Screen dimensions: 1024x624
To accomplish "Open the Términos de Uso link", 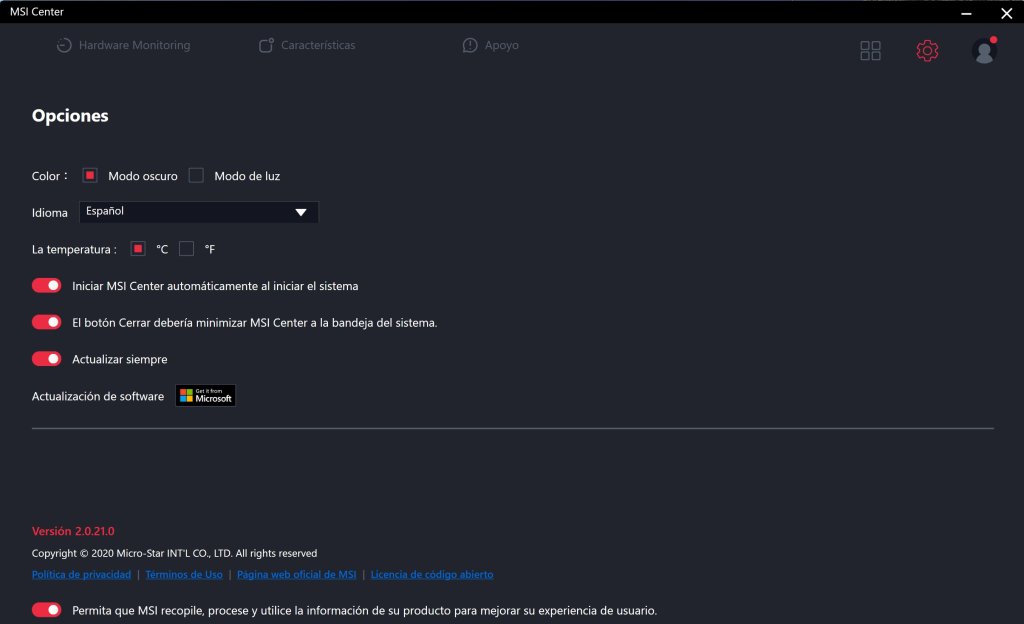I will tap(184, 574).
